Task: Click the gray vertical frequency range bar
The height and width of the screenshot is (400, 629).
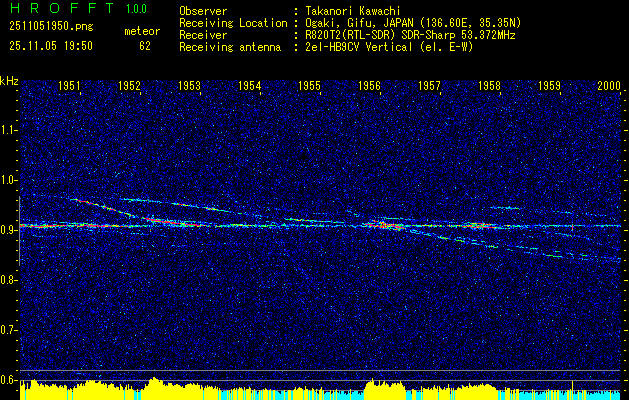Action: 20,231
